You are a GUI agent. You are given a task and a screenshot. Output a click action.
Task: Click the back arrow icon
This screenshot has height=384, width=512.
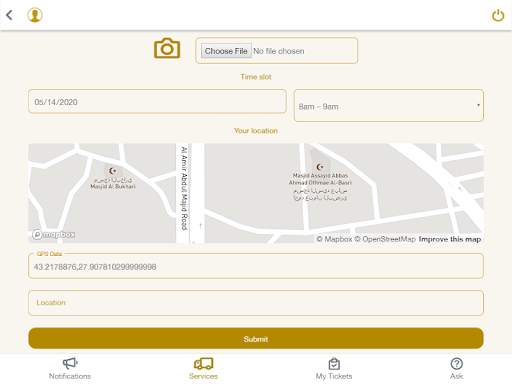pyautogui.click(x=9, y=15)
